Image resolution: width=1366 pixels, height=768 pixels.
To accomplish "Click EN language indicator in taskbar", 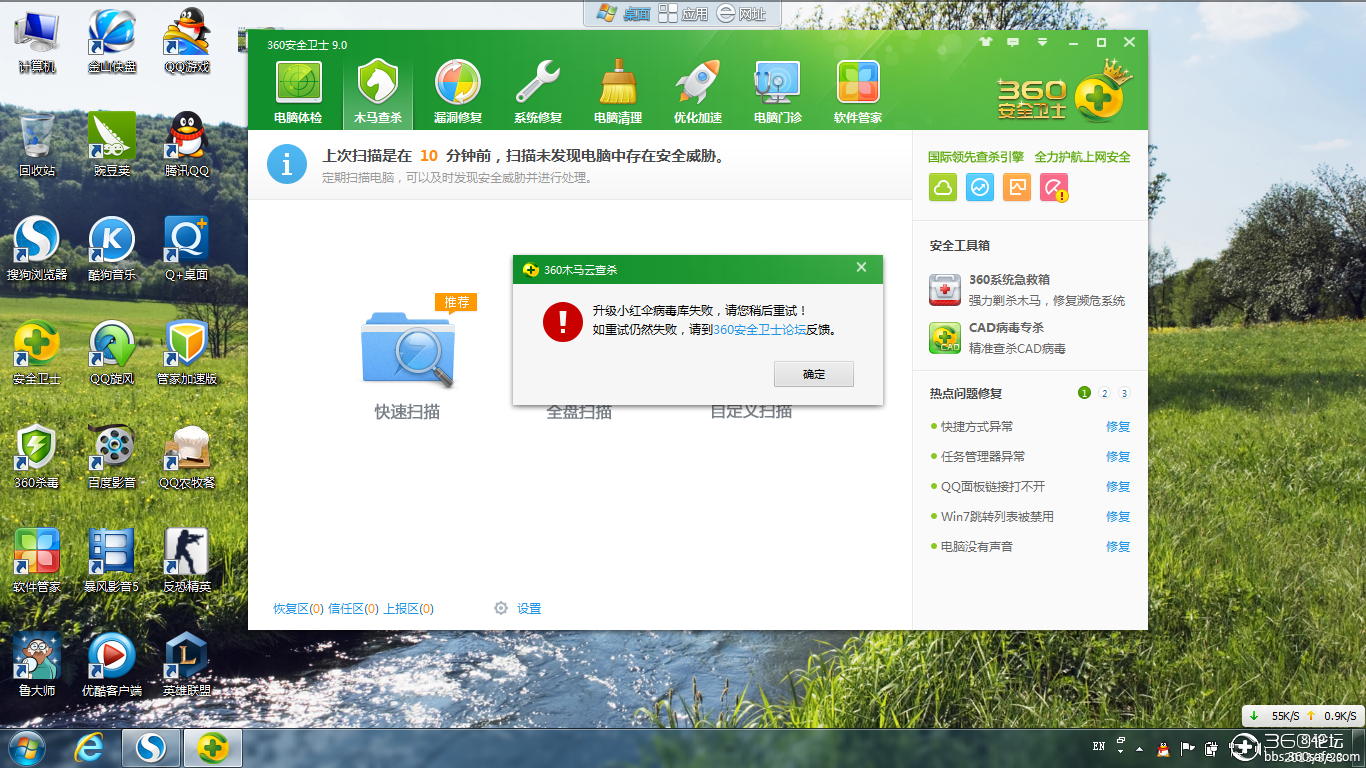I will pos(1099,746).
